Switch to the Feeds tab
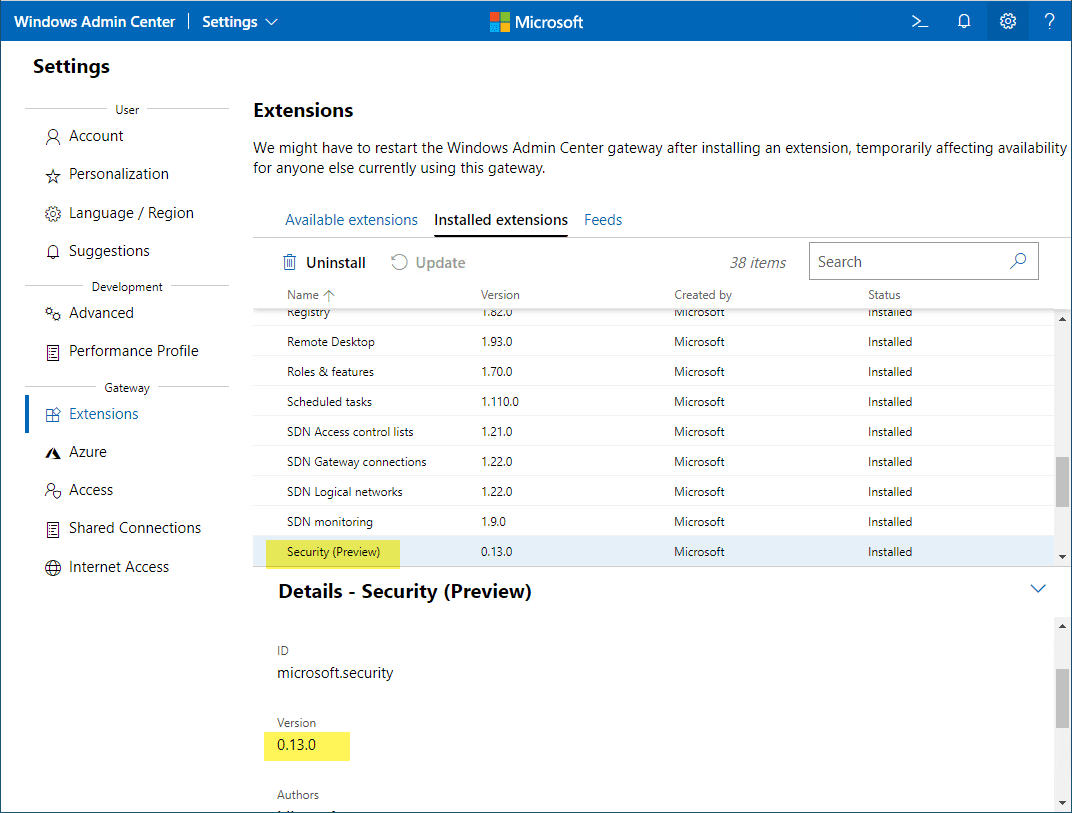 click(603, 220)
